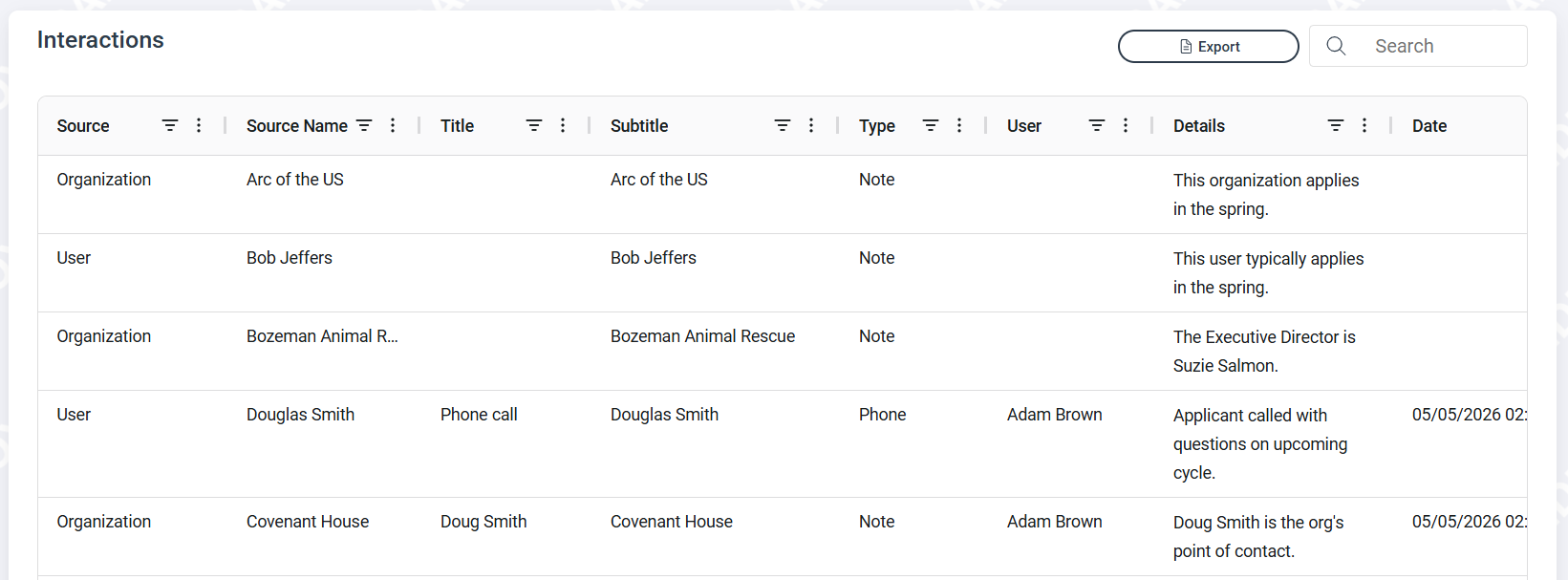Open the Title column options menu

pos(563,125)
